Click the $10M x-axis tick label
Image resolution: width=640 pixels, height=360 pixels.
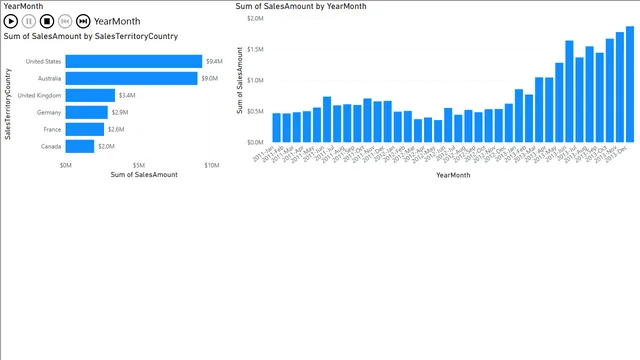pyautogui.click(x=212, y=165)
